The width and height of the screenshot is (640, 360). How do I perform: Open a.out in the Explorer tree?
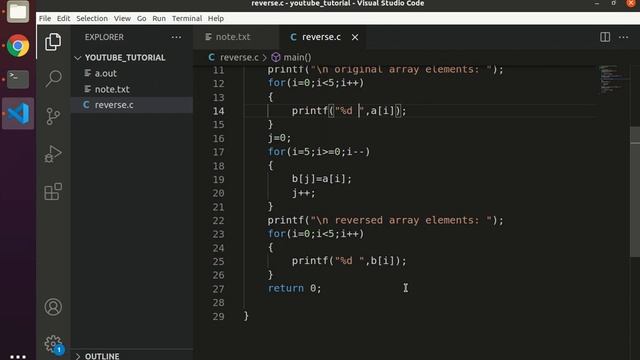[x=132, y=73]
